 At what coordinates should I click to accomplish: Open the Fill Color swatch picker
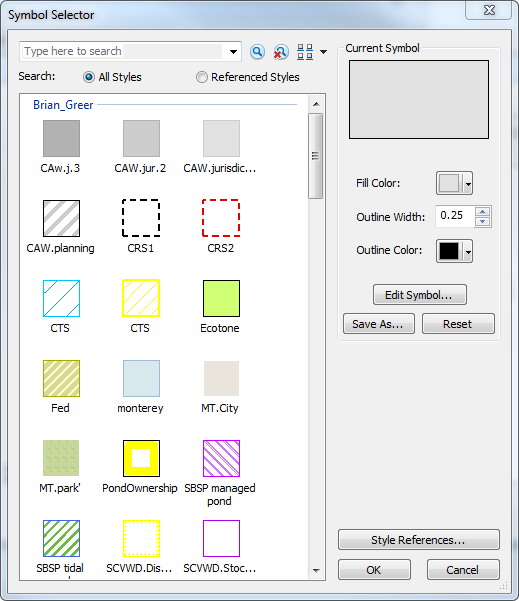[x=454, y=183]
